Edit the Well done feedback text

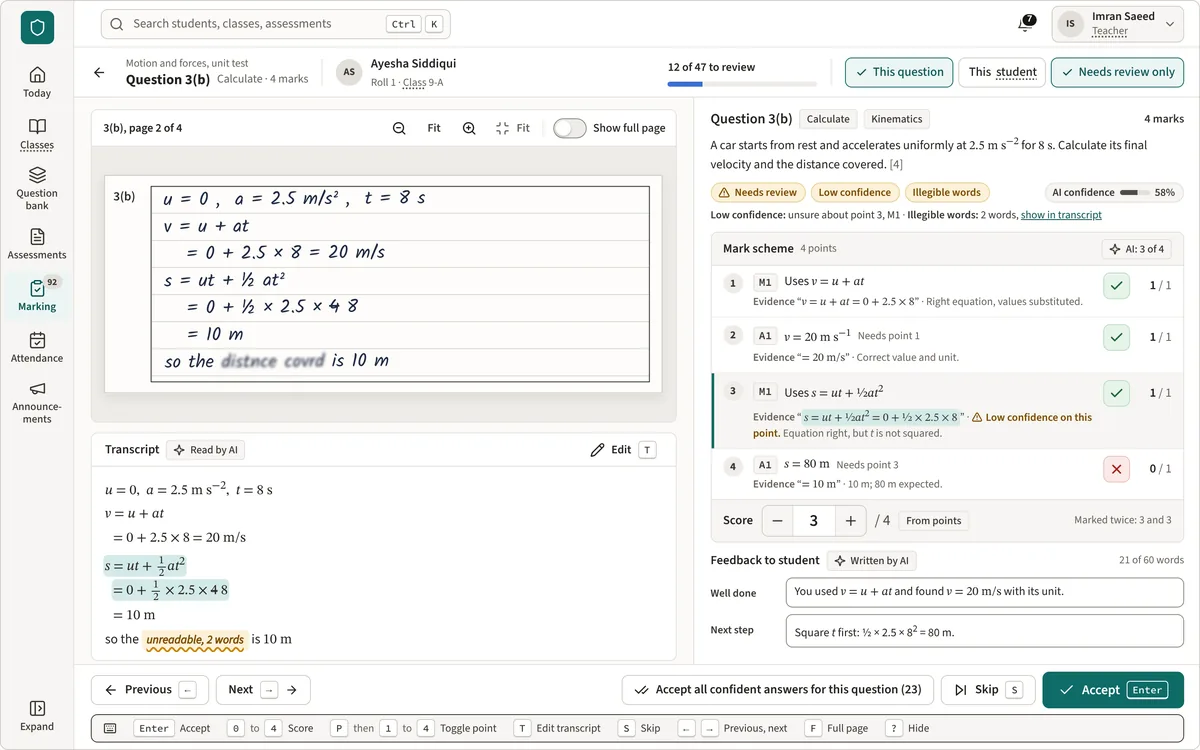pos(985,592)
